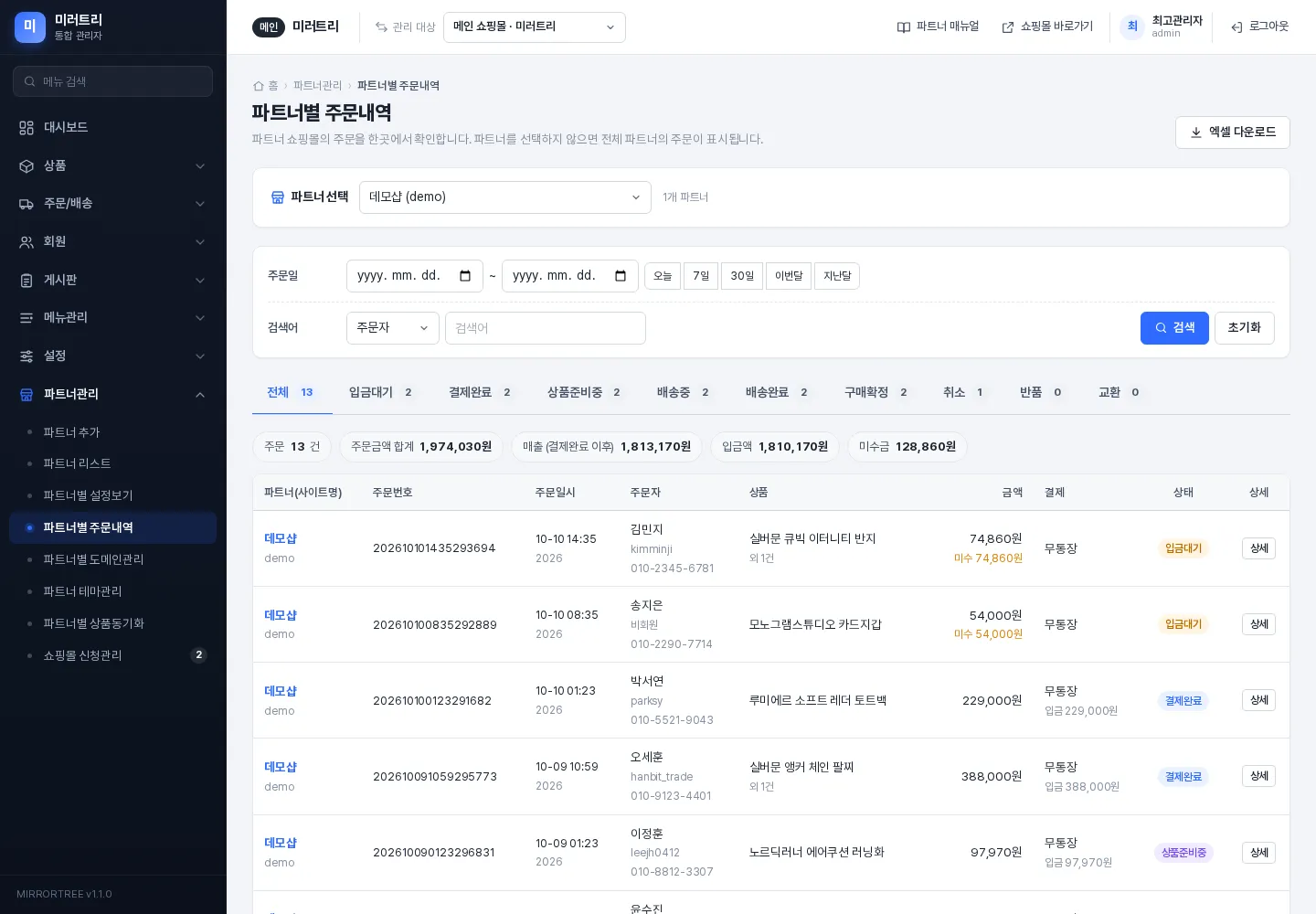Click the 30일 date range button
Image resolution: width=1316 pixels, height=914 pixels.
(x=742, y=276)
